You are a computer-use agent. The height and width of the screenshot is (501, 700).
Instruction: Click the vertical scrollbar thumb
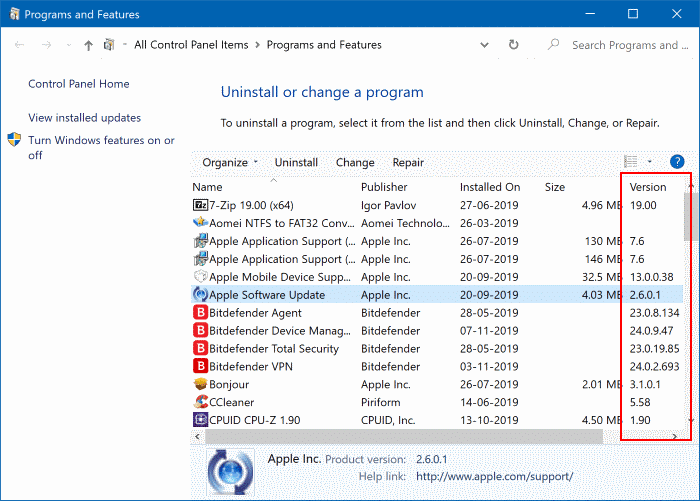click(x=691, y=216)
